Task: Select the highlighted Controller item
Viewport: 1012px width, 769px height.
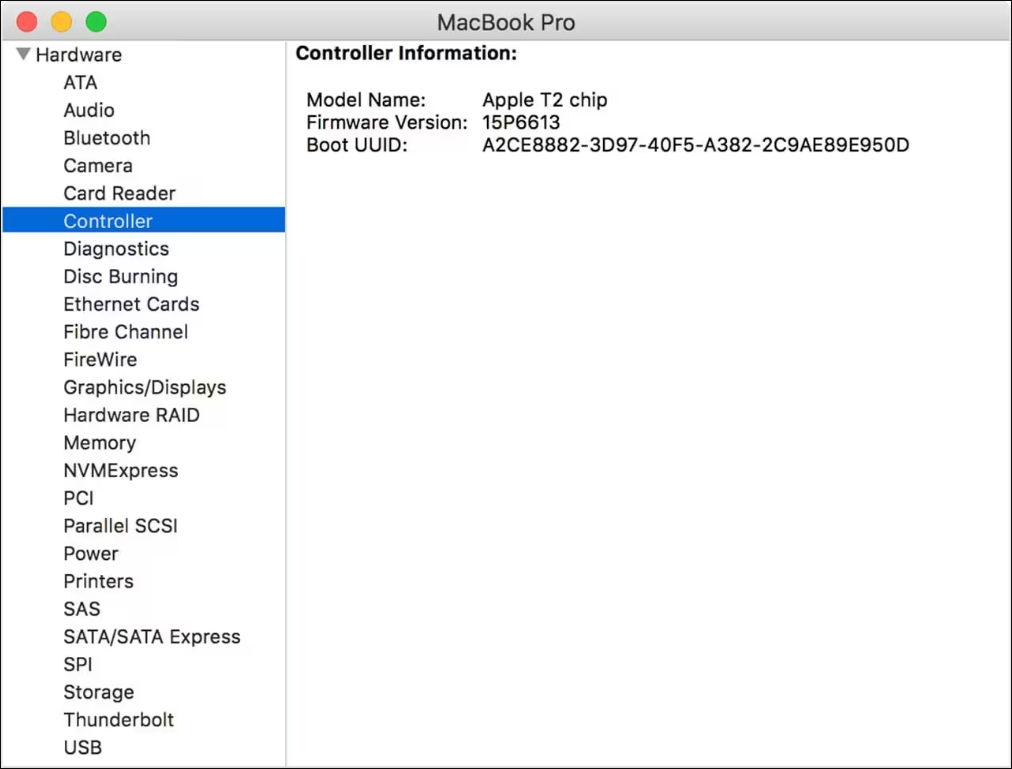Action: pyautogui.click(x=144, y=220)
